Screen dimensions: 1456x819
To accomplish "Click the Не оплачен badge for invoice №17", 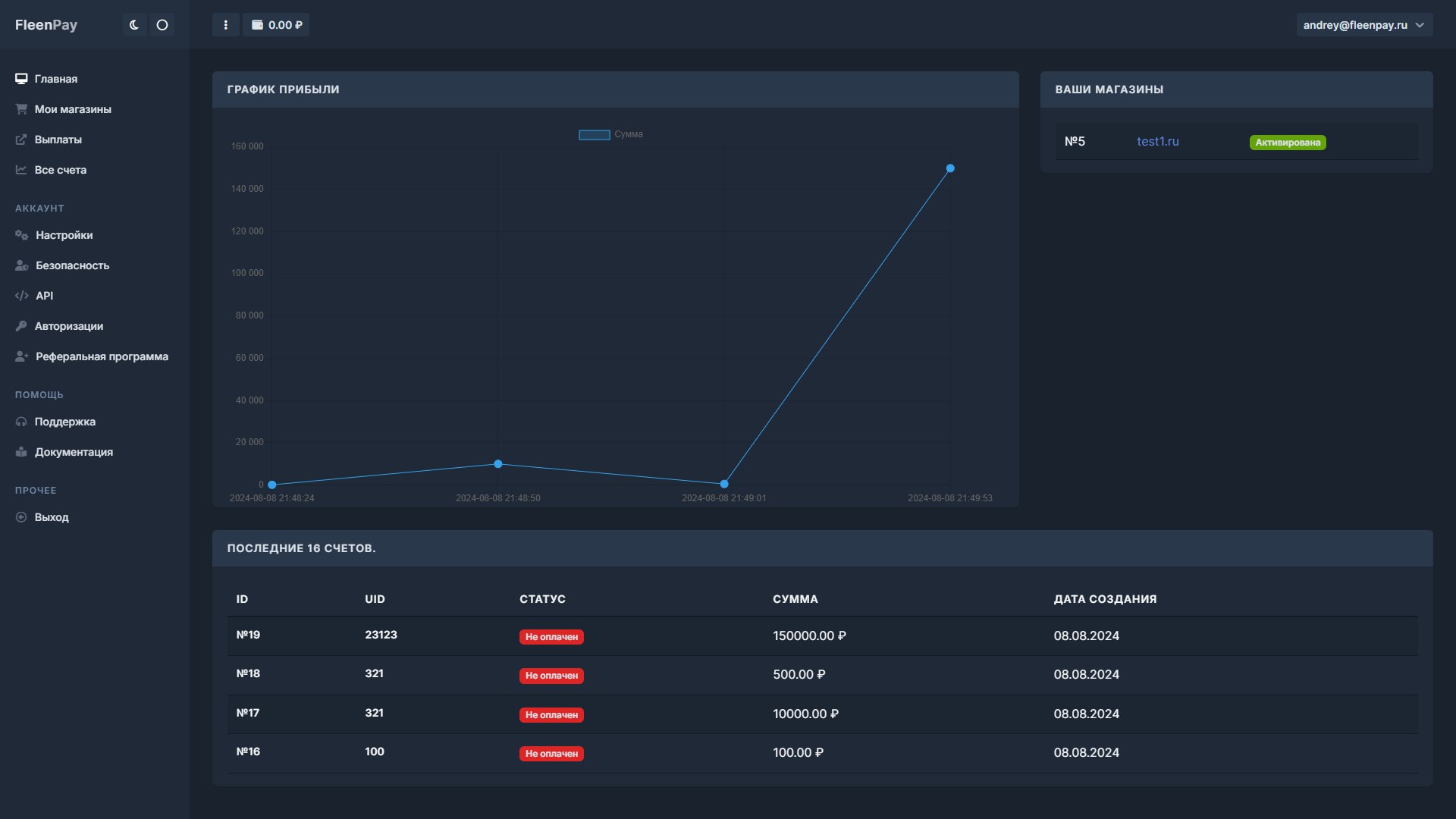I will pyautogui.click(x=551, y=715).
